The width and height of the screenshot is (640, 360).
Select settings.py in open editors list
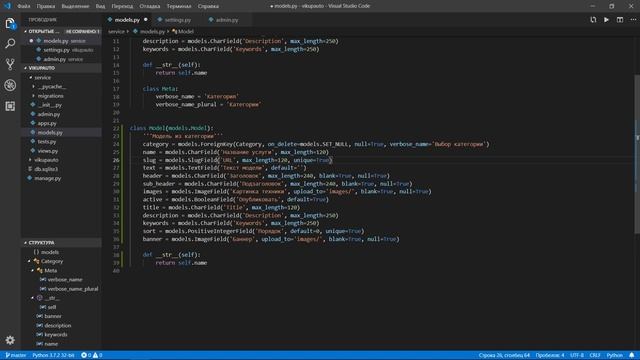click(x=61, y=50)
